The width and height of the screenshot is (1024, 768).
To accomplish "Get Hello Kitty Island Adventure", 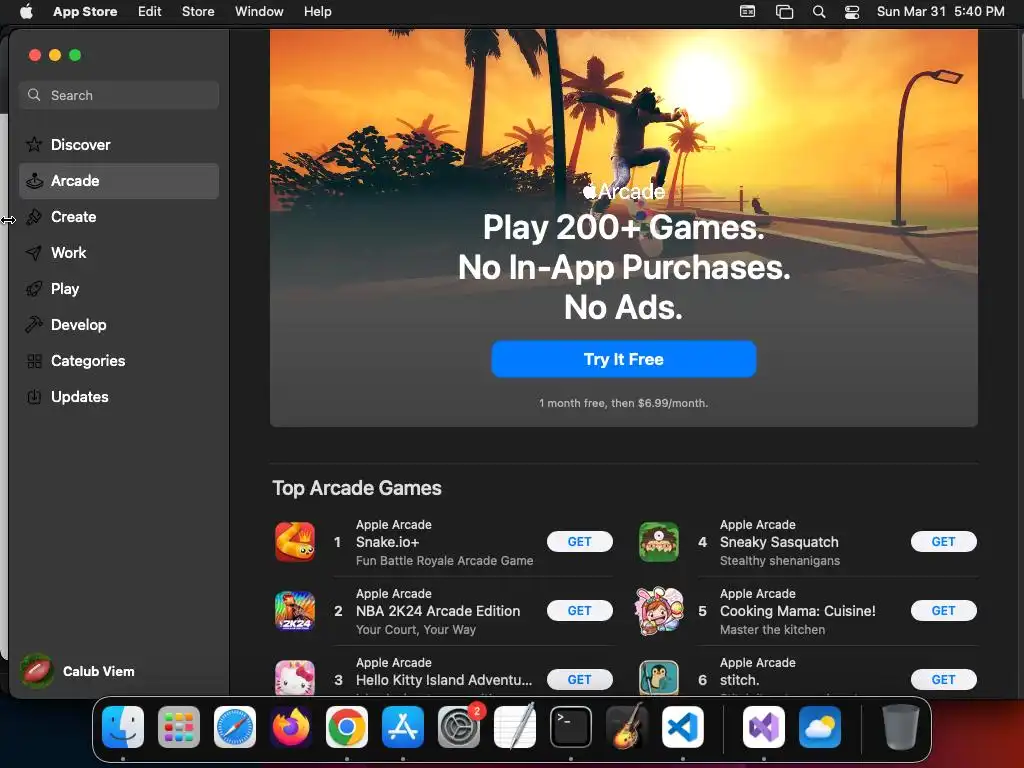I will point(579,680).
